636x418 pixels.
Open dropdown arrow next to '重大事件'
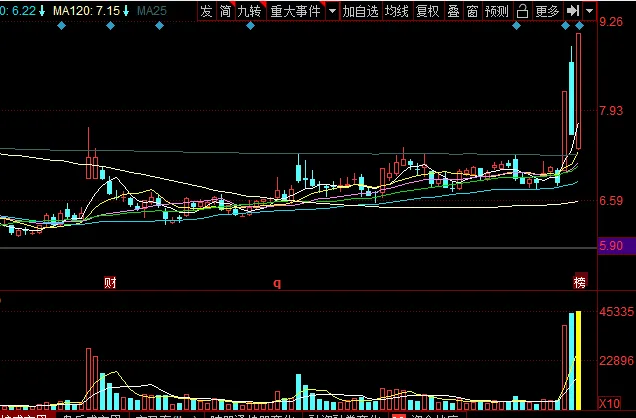333,11
